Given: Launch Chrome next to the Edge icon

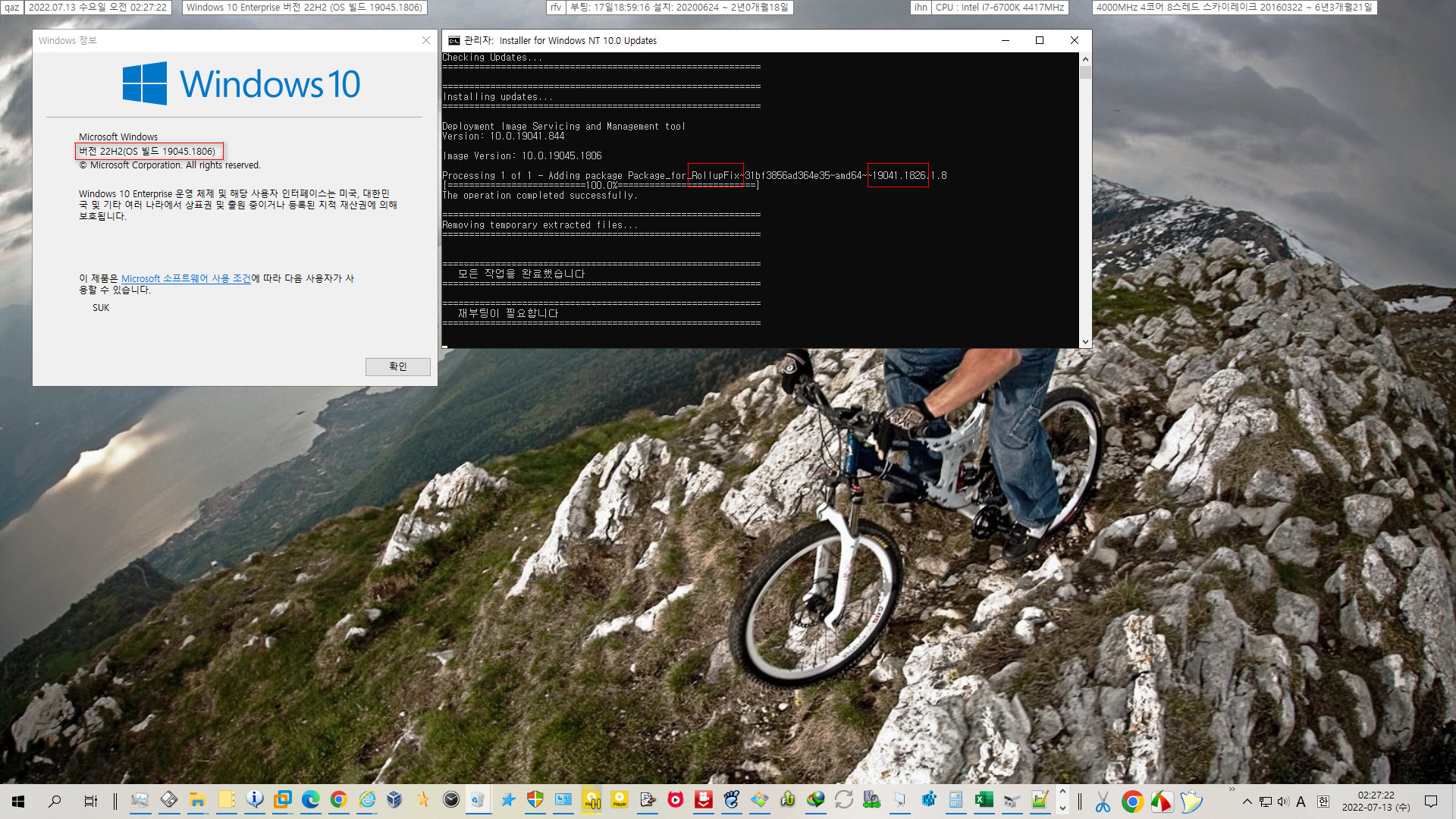Looking at the screenshot, I should pos(339,800).
